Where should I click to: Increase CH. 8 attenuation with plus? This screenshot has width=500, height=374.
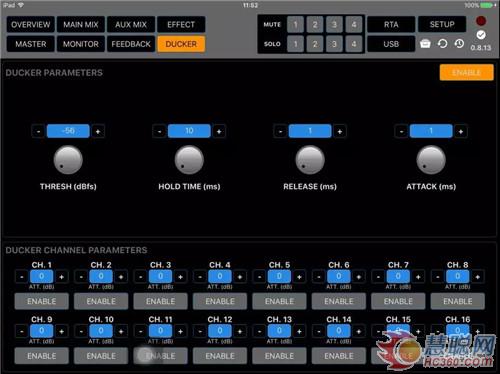[x=478, y=277]
